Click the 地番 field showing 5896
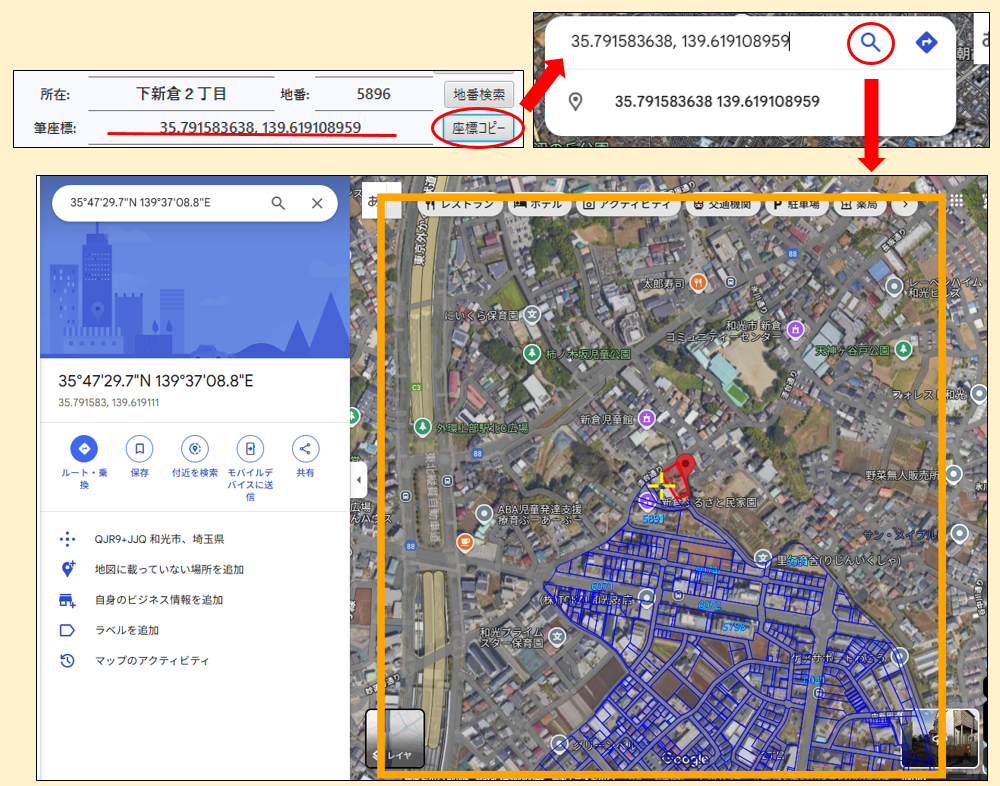Image resolution: width=1000 pixels, height=786 pixels. click(x=374, y=94)
